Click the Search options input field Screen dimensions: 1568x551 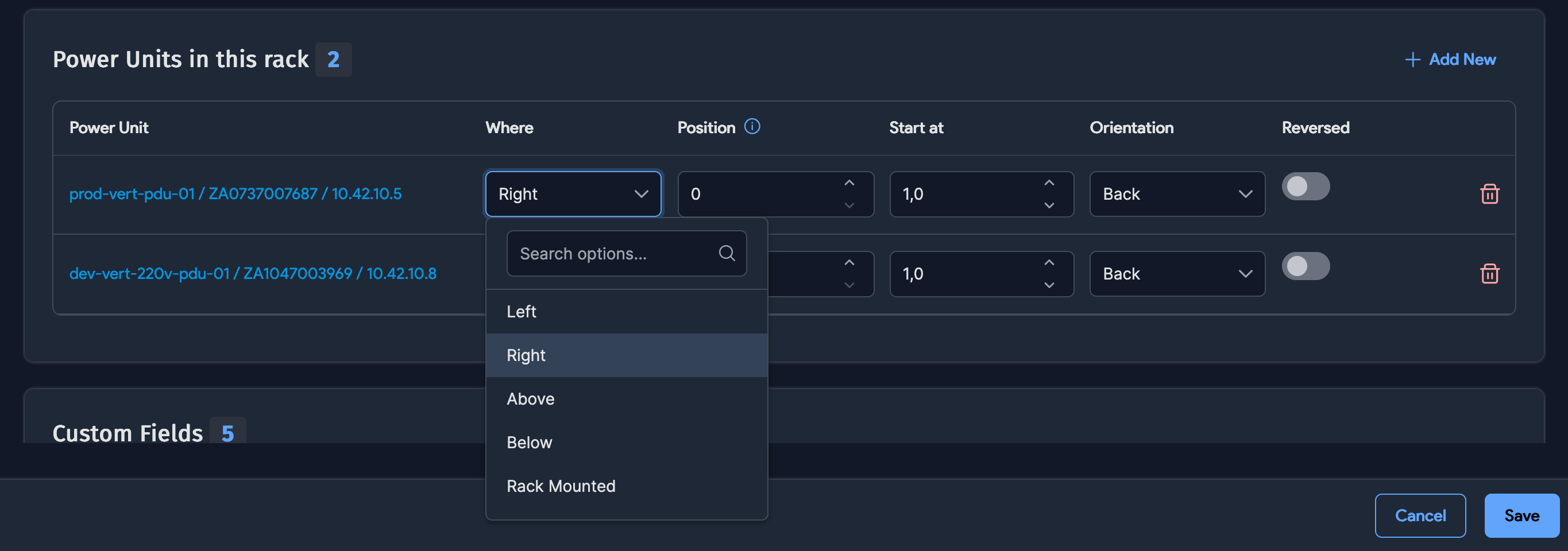coord(609,253)
